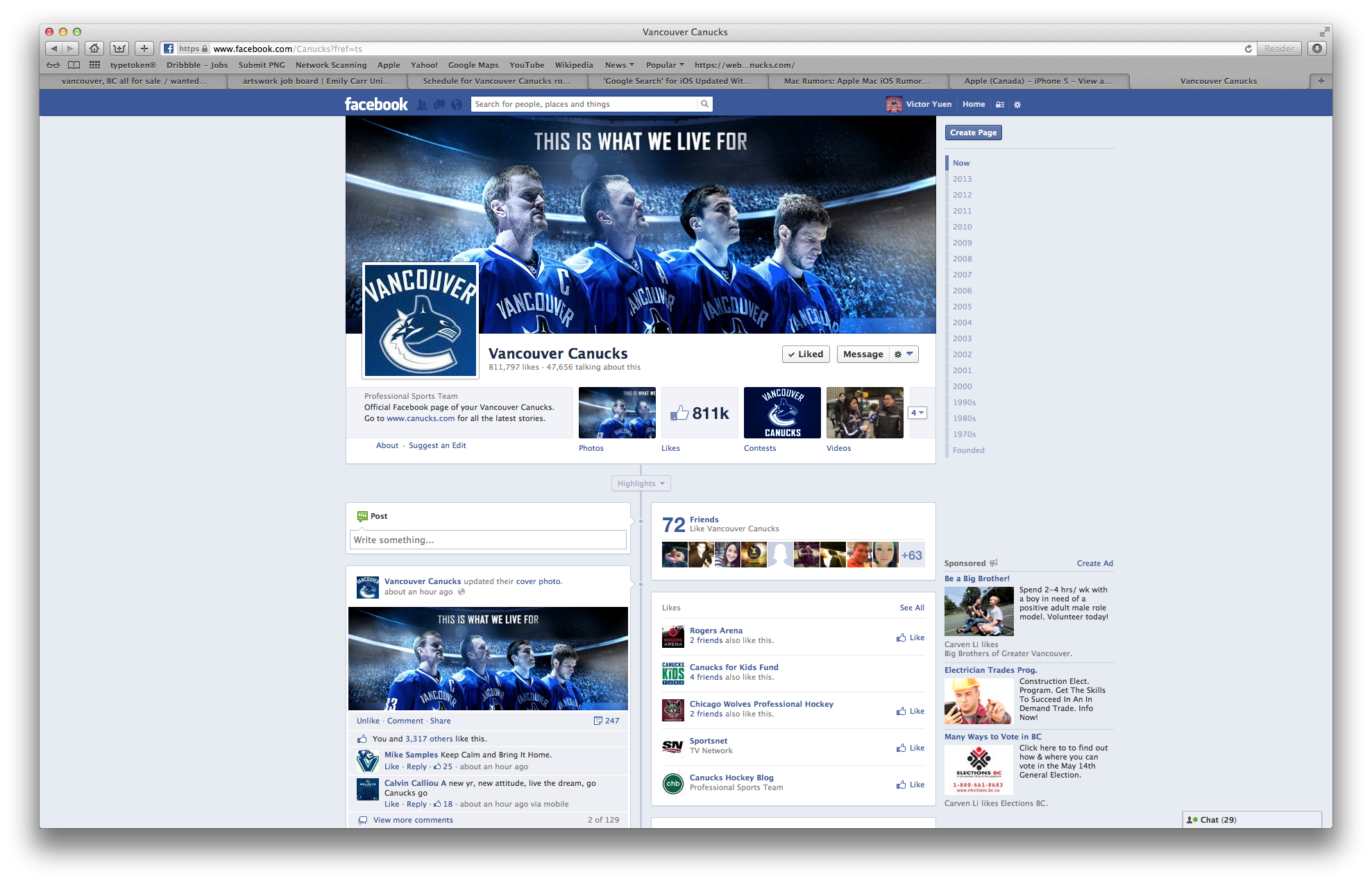Open the page gear dropdown menu
Screen dimensions: 1372x883
coord(903,354)
